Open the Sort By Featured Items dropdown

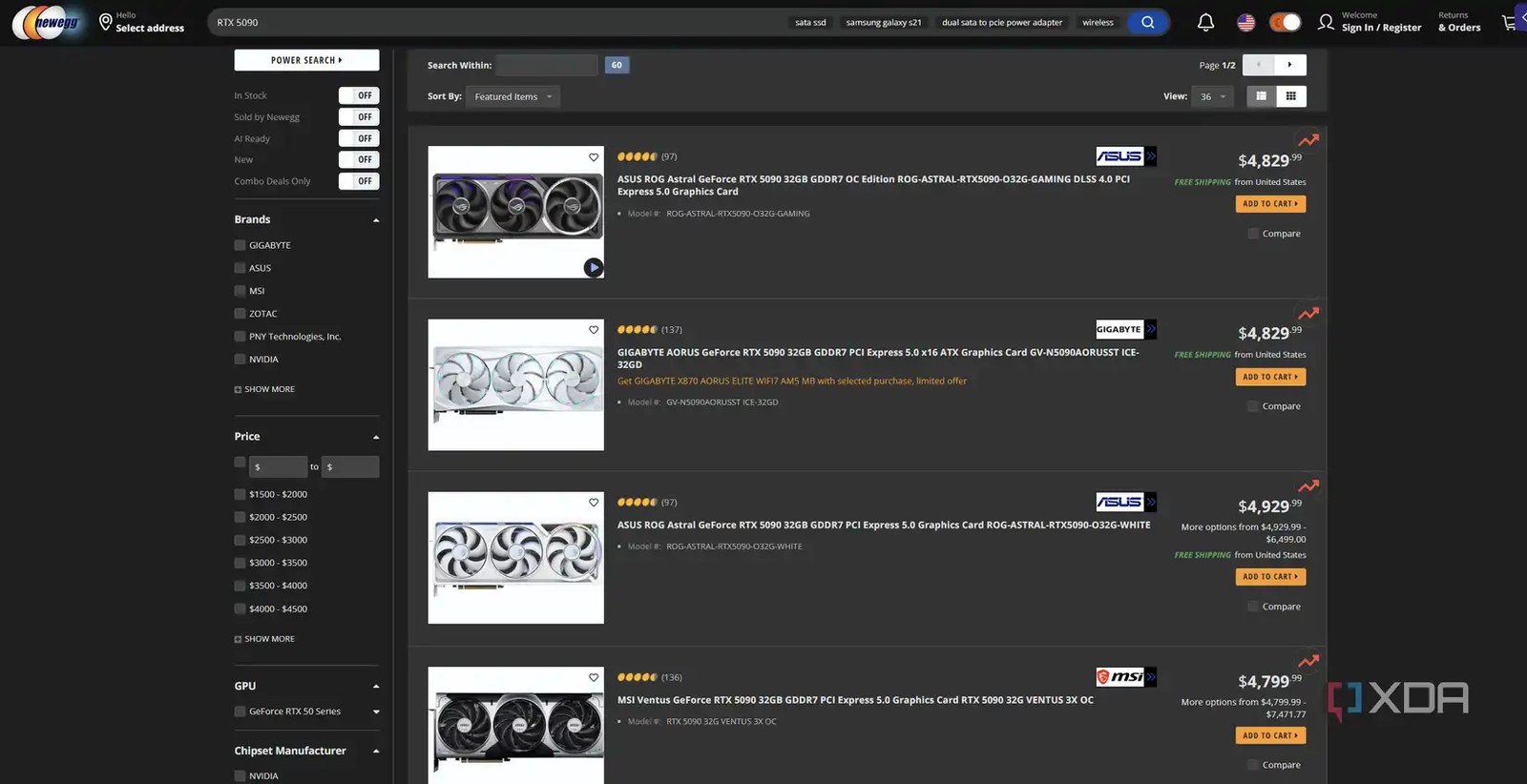click(x=512, y=96)
